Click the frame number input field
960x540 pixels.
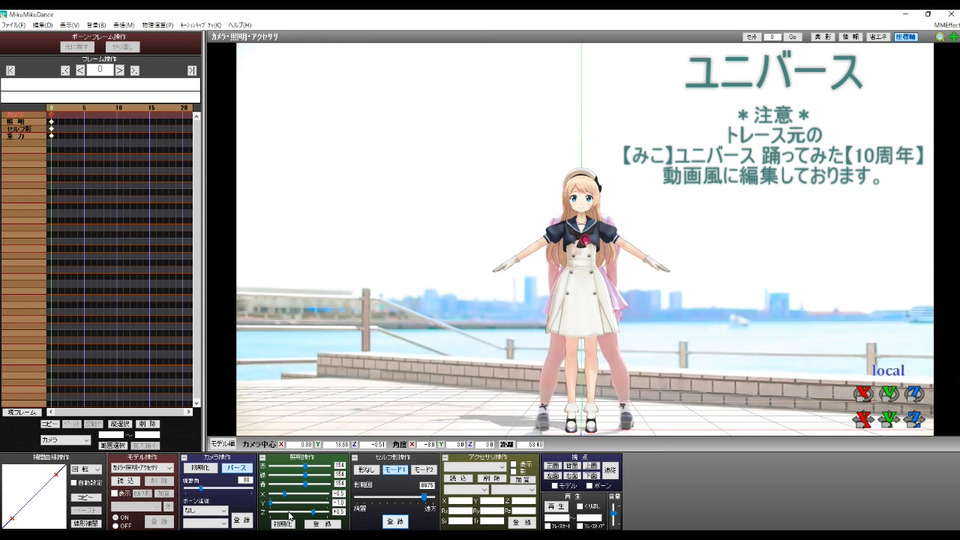tap(100, 70)
